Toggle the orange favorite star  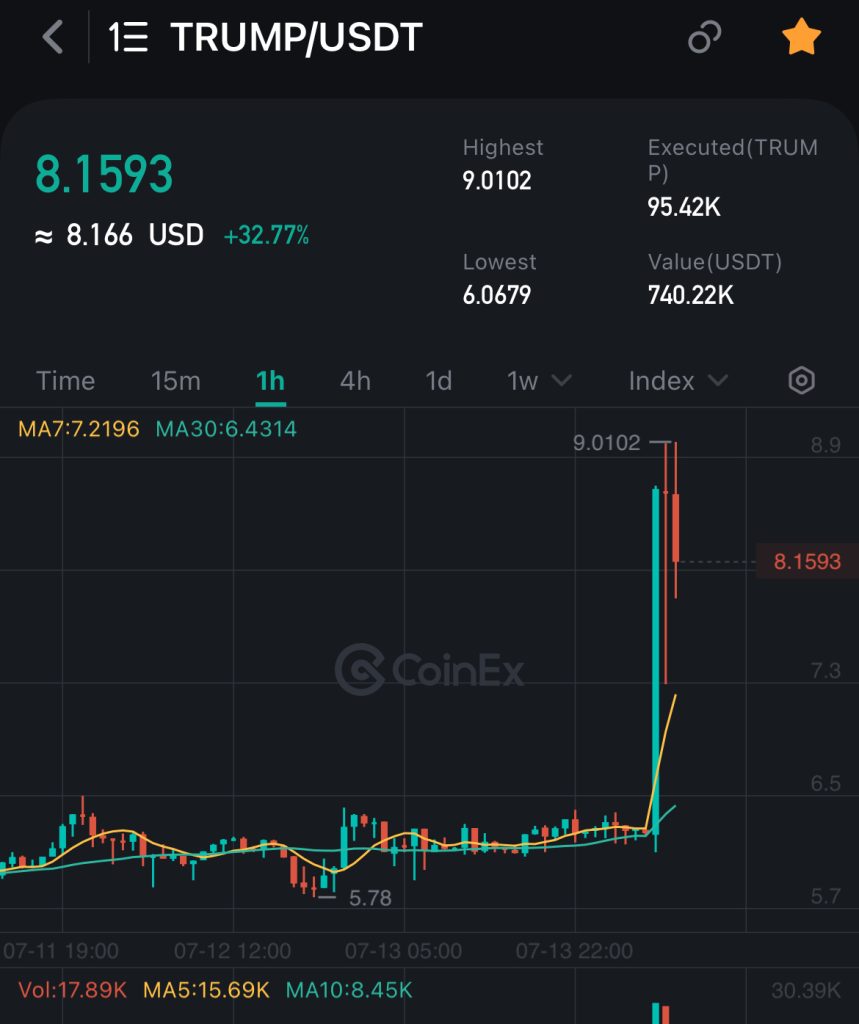coord(802,37)
